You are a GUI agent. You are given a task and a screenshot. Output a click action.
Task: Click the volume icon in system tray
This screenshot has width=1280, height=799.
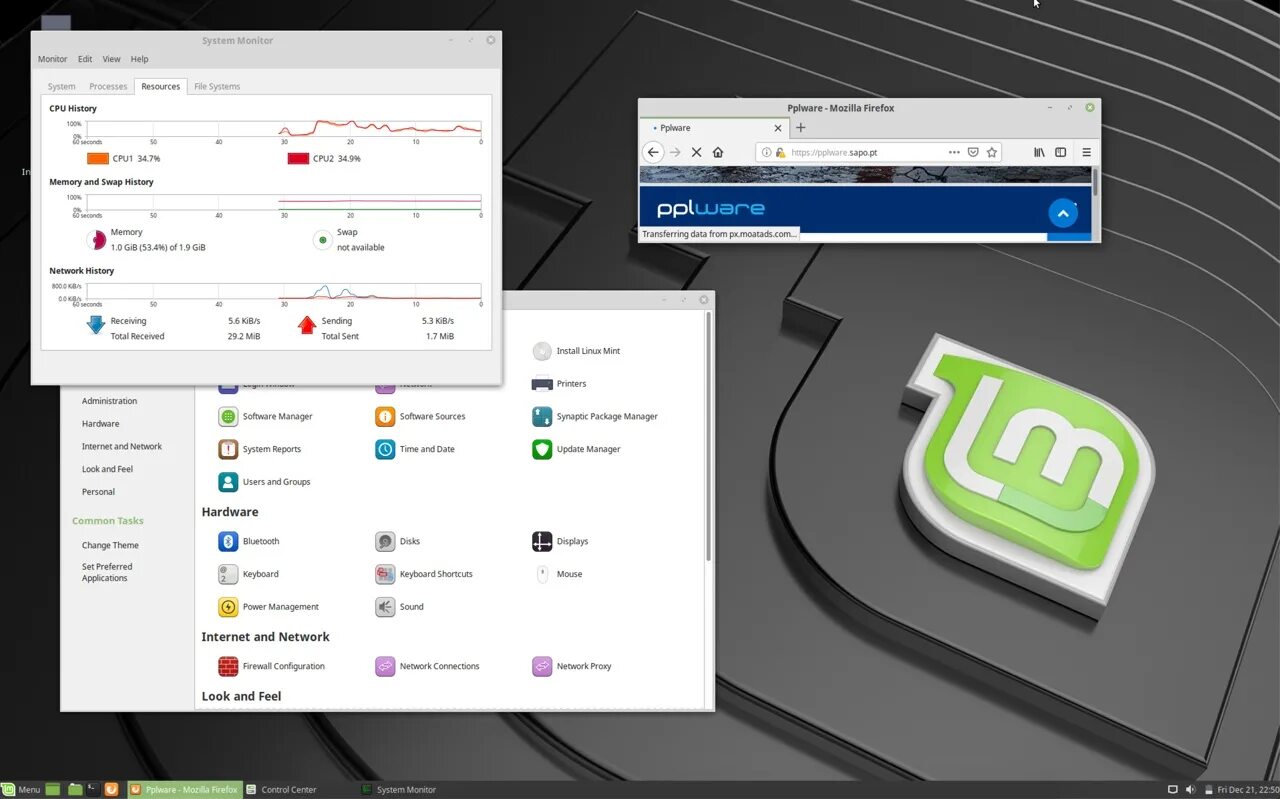pyautogui.click(x=1190, y=789)
